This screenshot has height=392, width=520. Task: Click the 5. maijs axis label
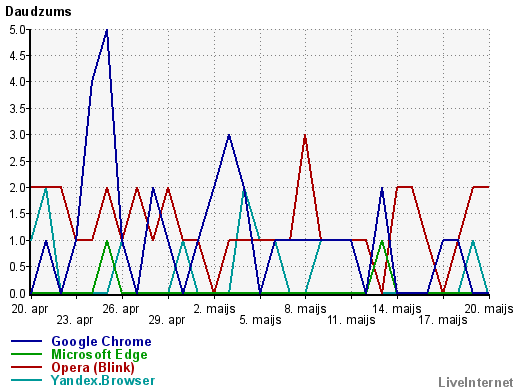pos(260,320)
